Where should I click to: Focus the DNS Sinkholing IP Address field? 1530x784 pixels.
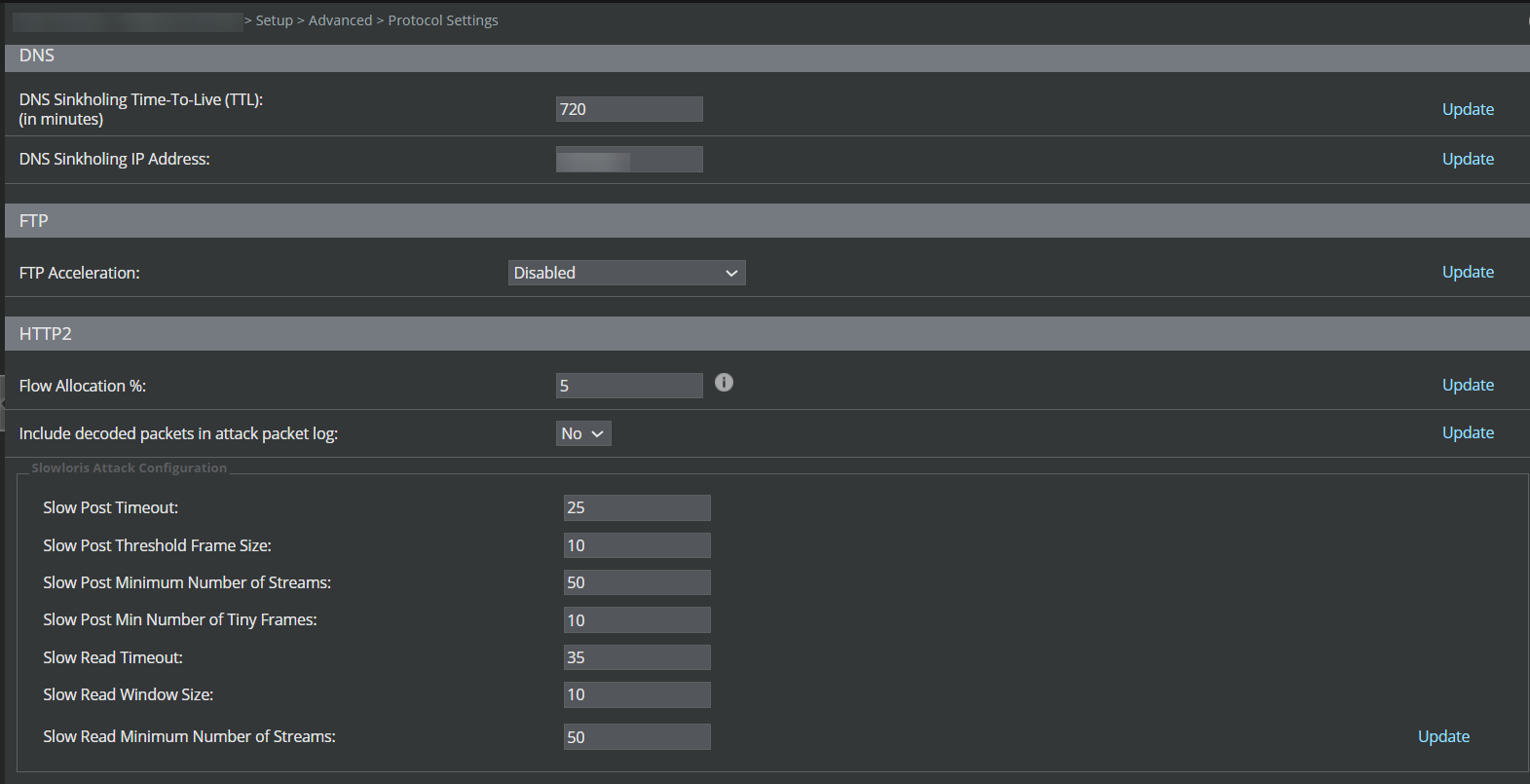pos(629,159)
